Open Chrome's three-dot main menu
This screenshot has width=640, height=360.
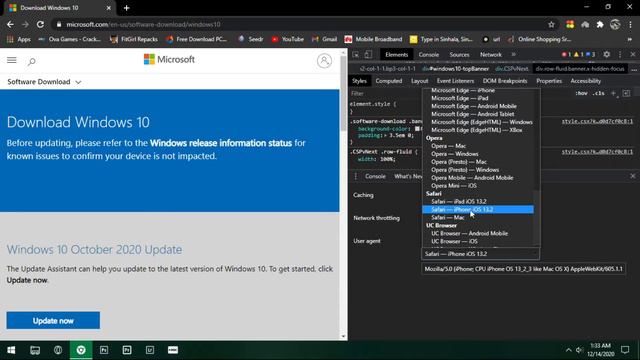pos(631,24)
